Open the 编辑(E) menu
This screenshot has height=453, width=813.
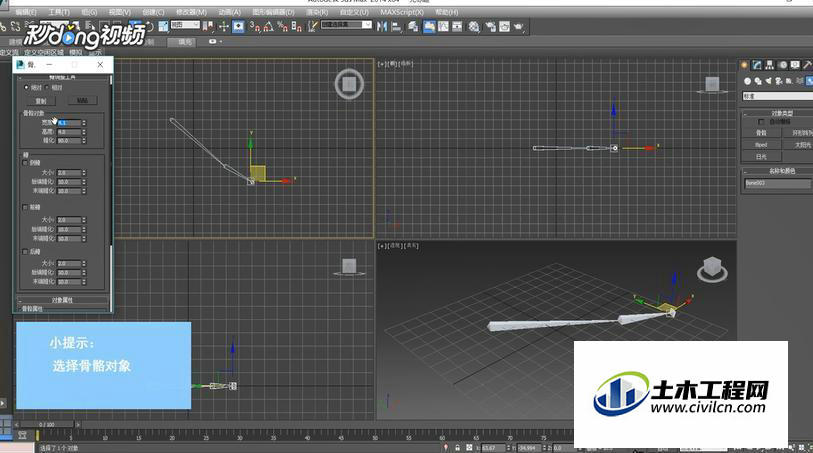25,12
